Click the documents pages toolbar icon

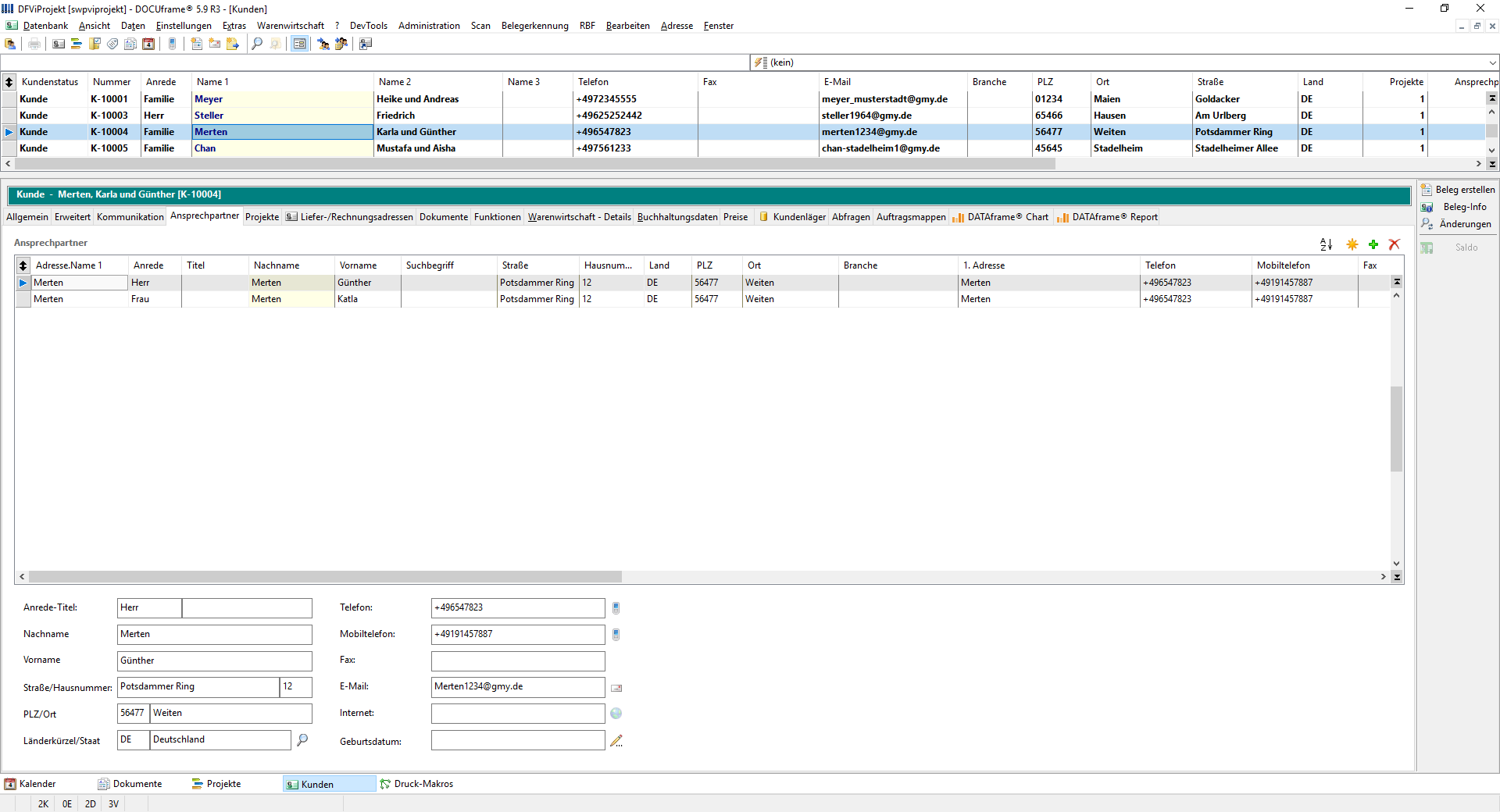point(130,44)
